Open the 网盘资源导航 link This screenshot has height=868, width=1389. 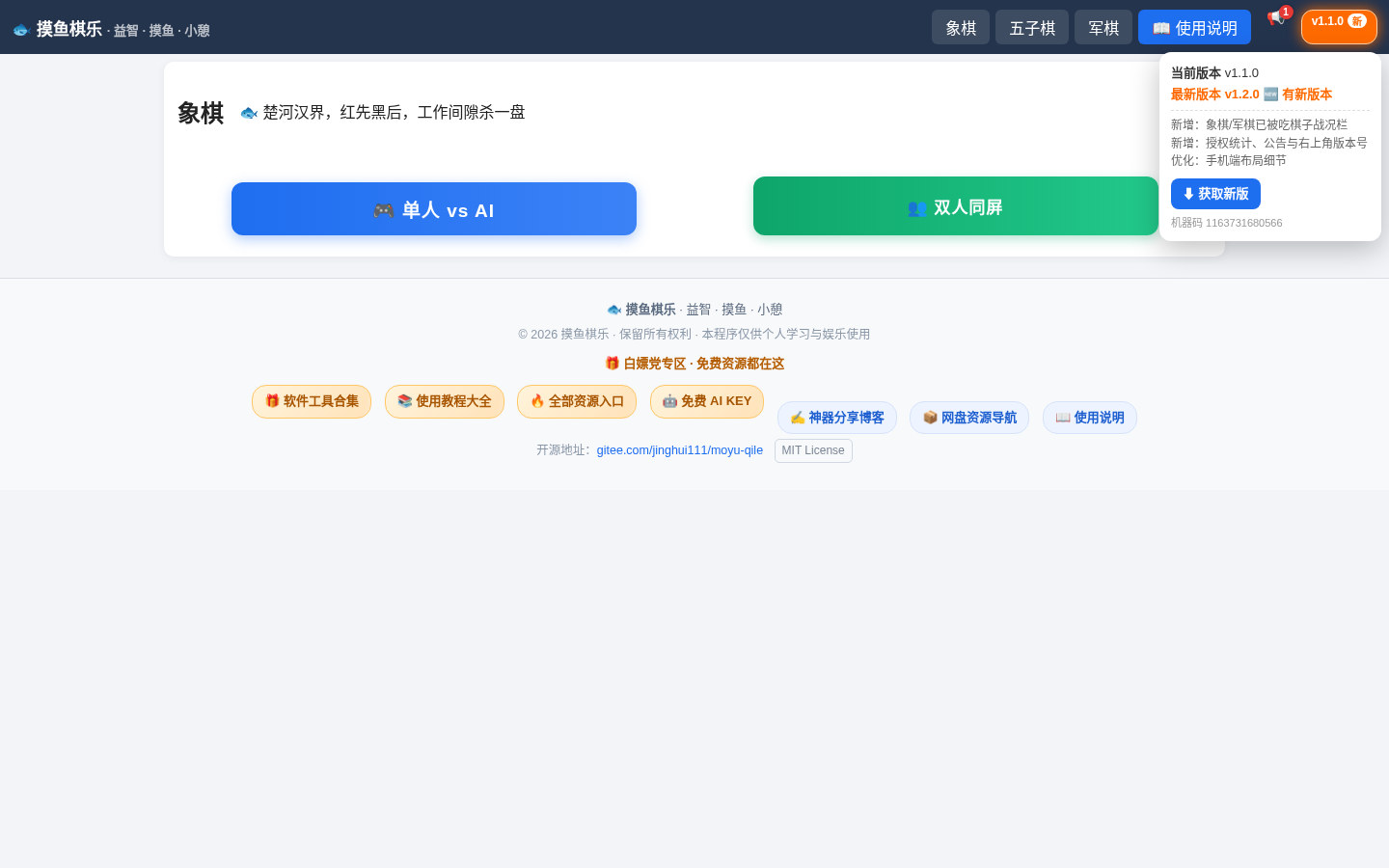969,418
